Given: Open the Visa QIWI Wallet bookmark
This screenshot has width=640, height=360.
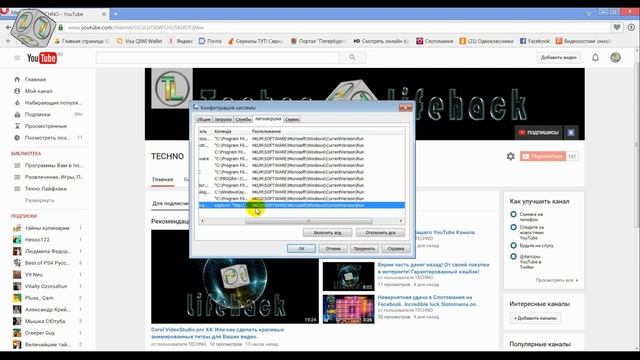Looking at the screenshot, I should point(140,41).
